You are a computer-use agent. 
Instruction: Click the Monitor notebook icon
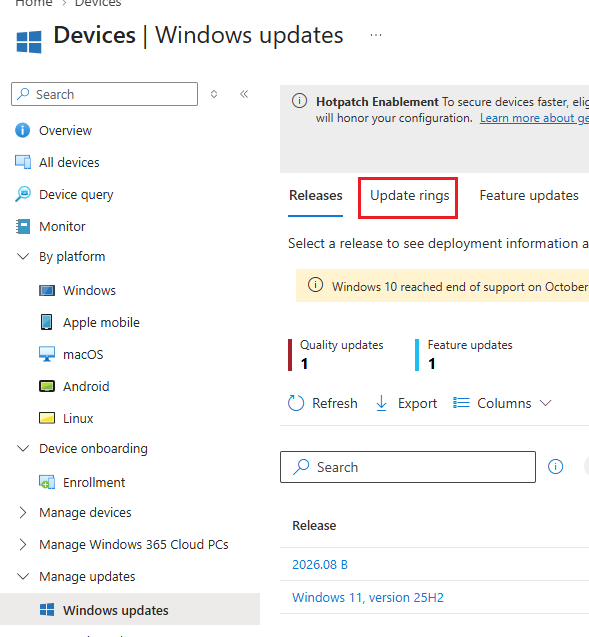click(23, 226)
